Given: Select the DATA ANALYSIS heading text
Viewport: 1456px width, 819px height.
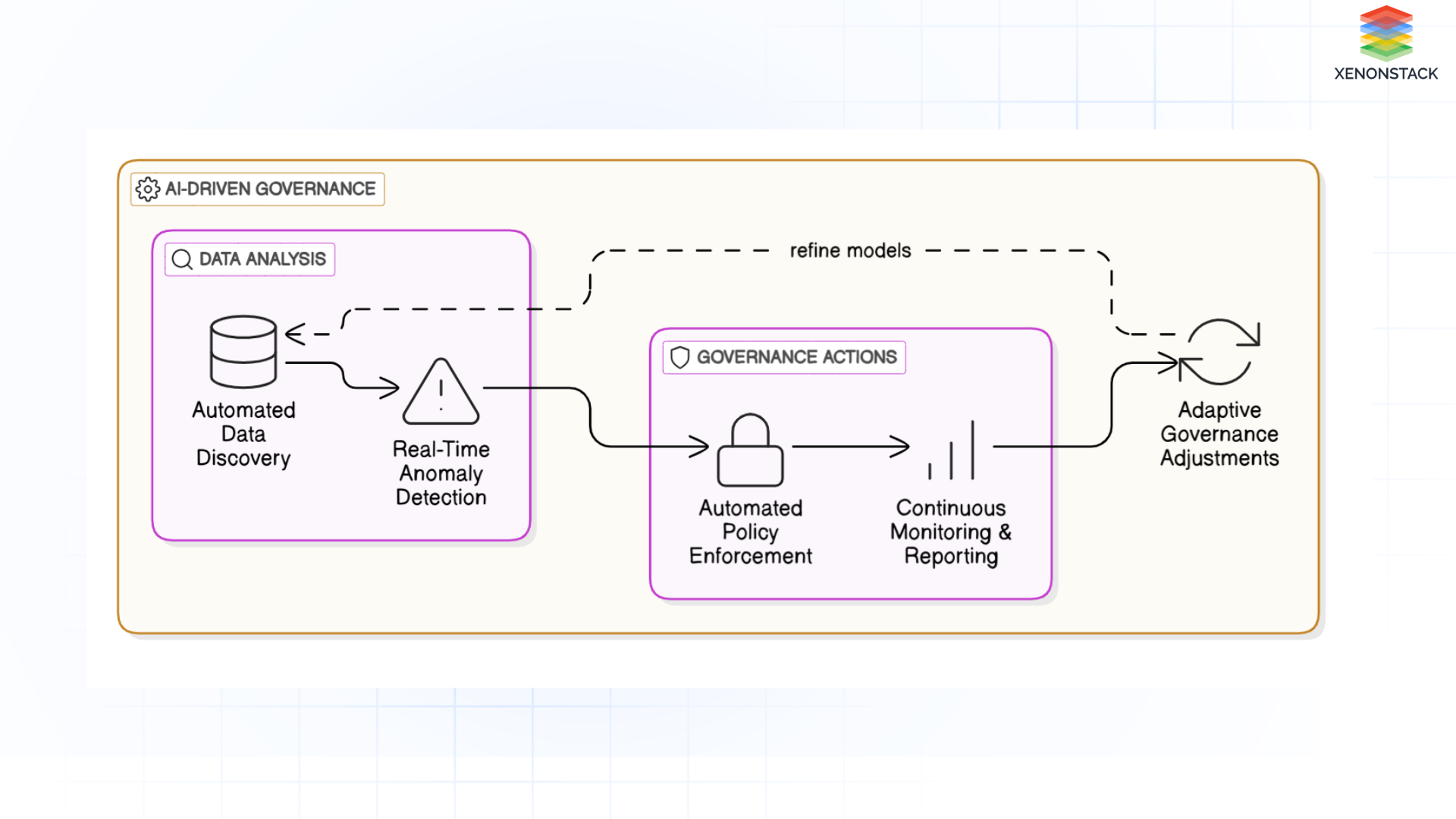Looking at the screenshot, I should coord(262,259).
